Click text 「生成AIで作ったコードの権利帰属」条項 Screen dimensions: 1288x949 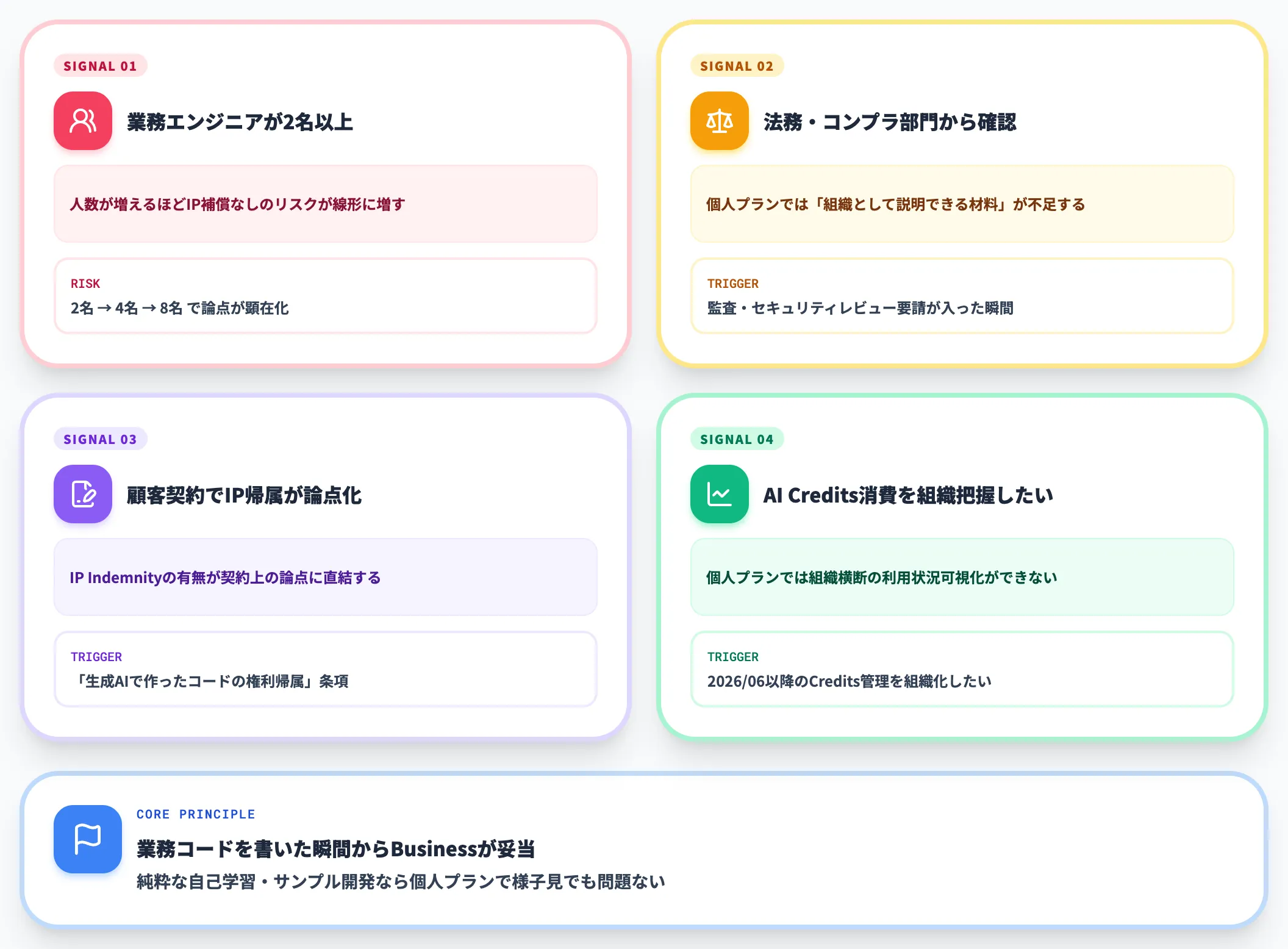pos(210,681)
